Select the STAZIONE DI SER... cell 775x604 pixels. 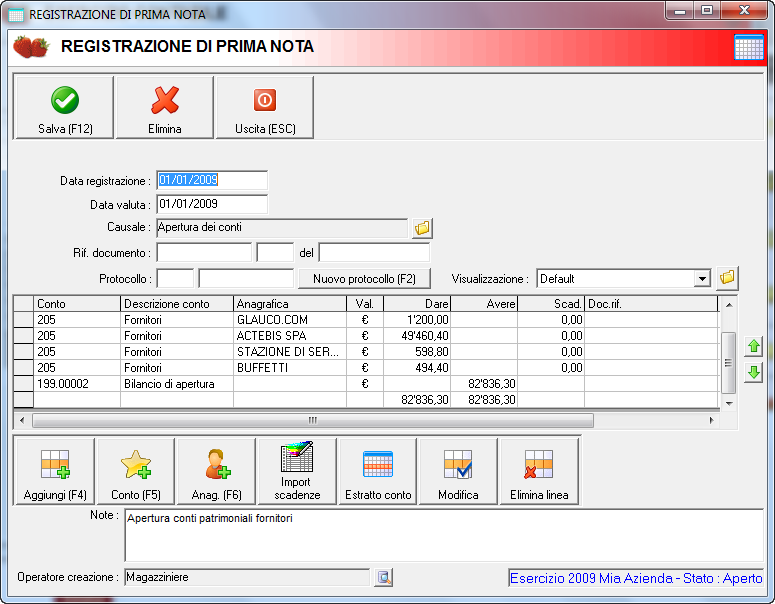[x=290, y=352]
